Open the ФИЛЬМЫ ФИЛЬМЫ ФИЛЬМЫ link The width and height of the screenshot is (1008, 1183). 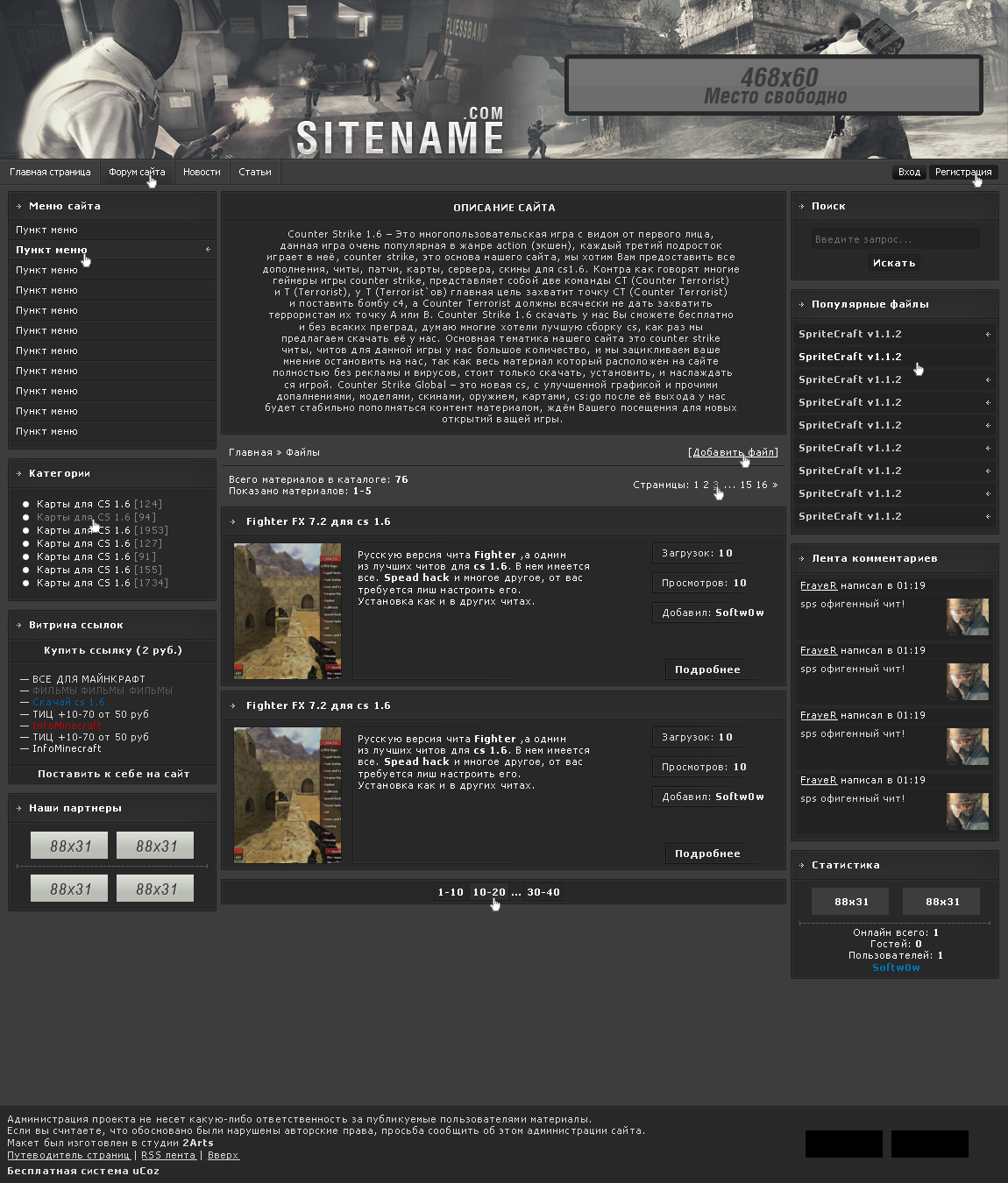point(102,691)
